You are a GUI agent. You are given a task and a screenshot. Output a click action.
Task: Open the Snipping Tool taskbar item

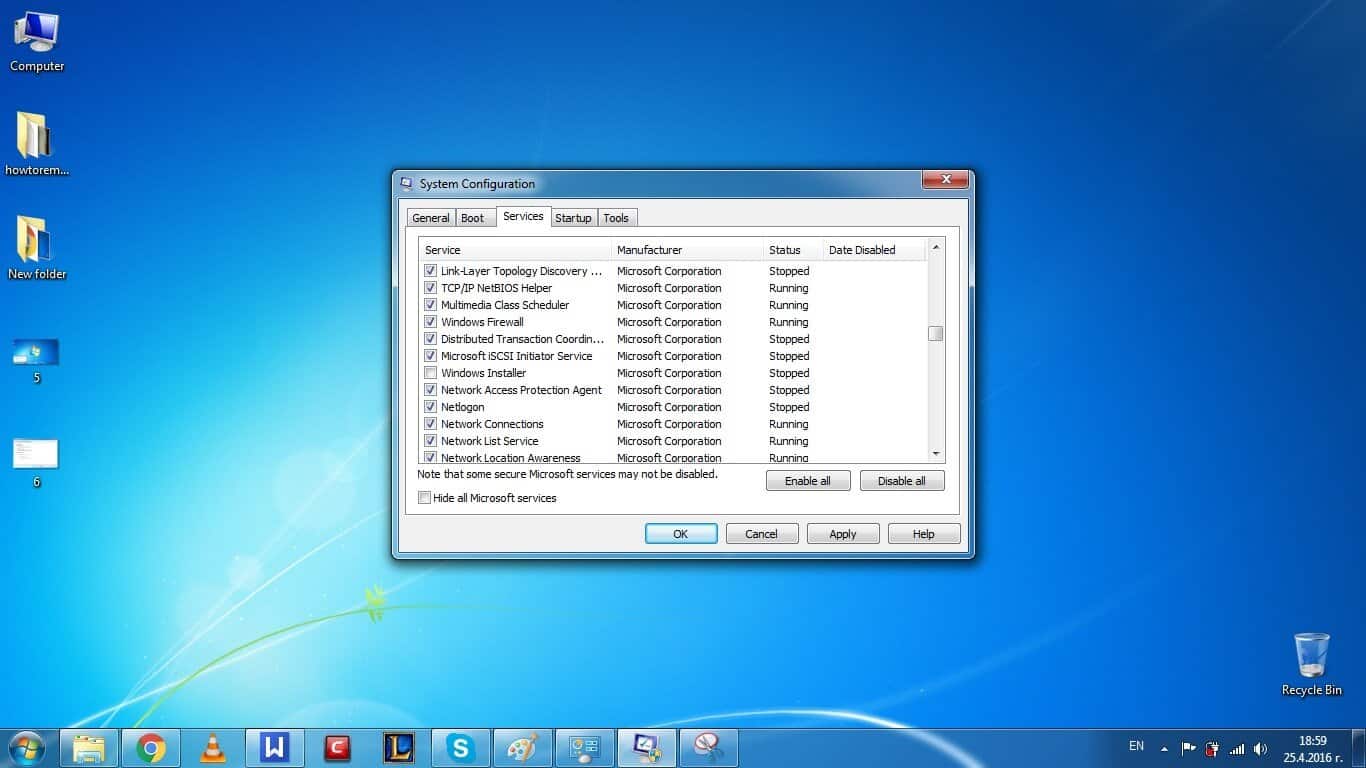[709, 748]
